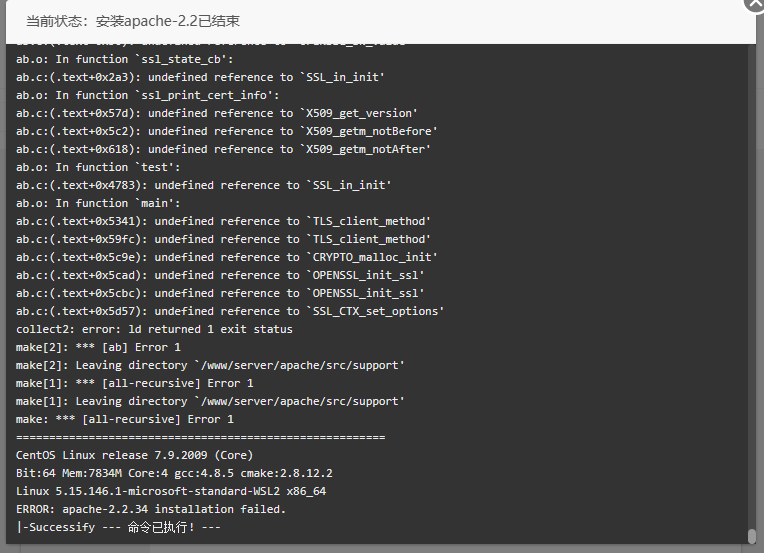The image size is (764, 553).
Task: Click the 'collect2: error: ld returned' line
Action: [154, 329]
